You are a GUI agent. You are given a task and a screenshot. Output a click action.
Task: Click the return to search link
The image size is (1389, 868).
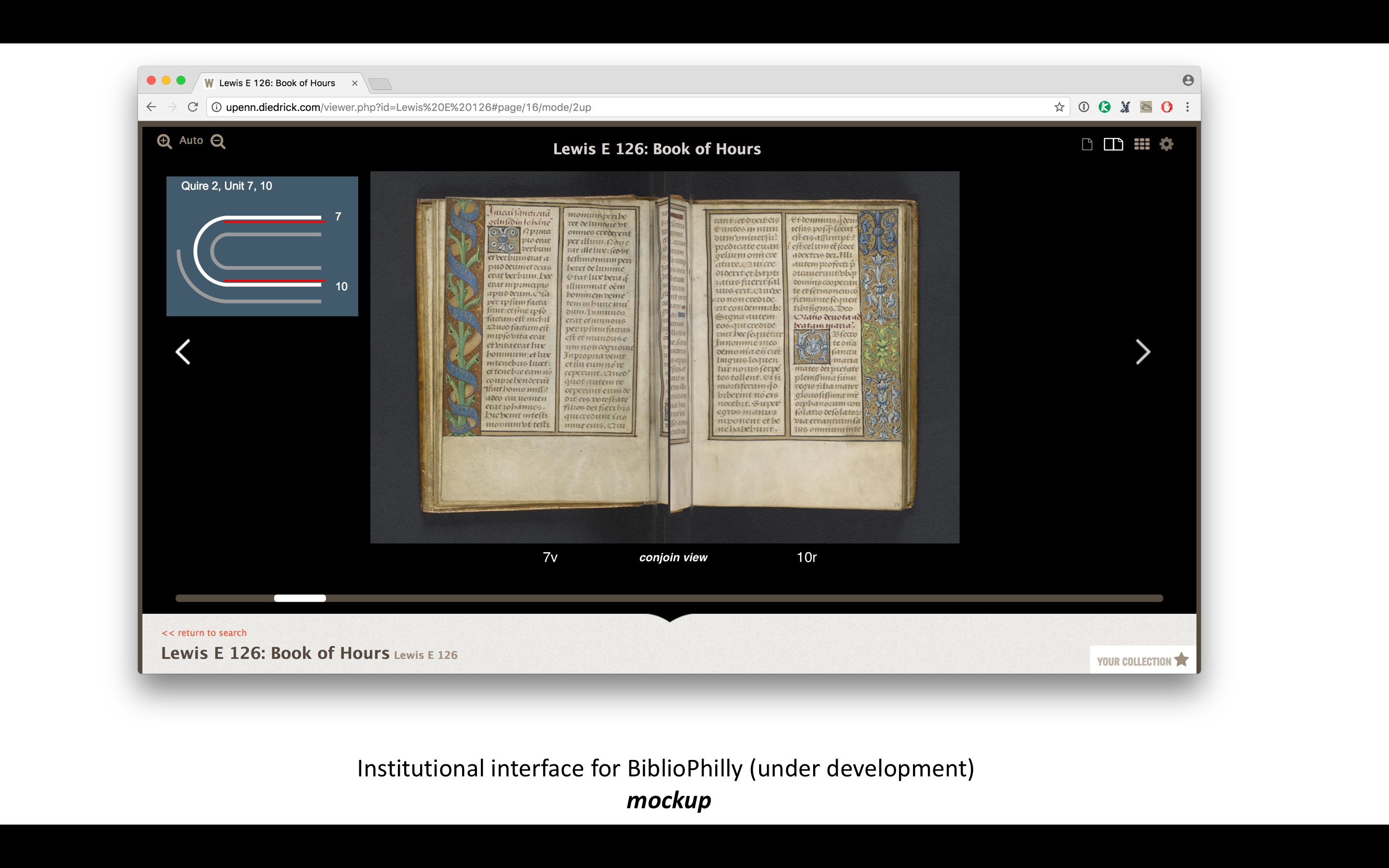point(204,633)
